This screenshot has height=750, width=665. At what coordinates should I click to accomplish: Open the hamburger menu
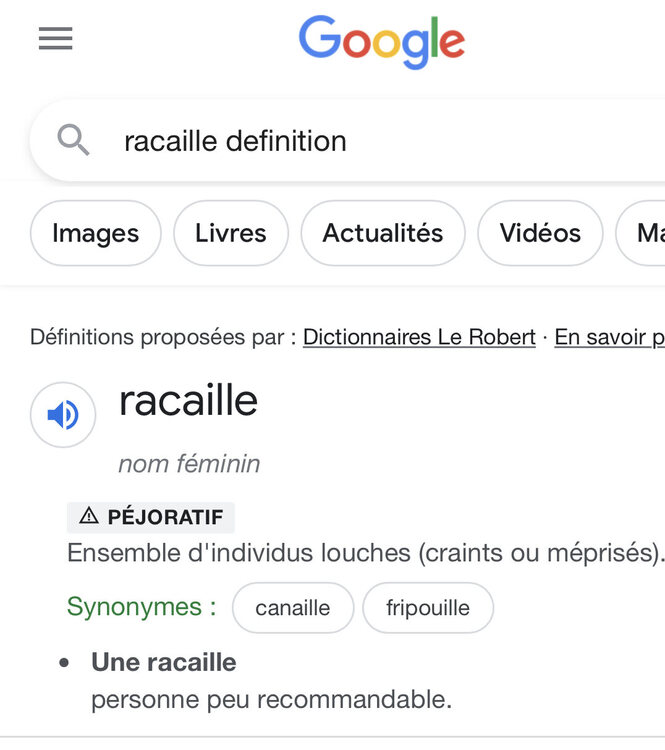55,39
